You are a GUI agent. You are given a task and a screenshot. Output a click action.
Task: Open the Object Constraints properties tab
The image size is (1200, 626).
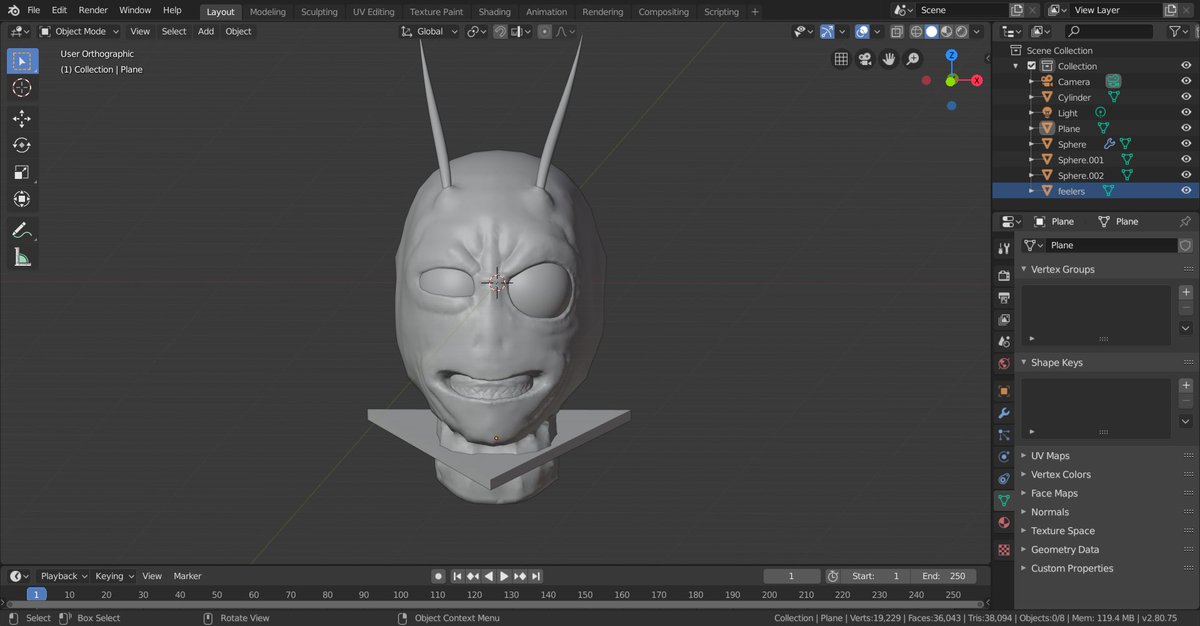(1004, 479)
